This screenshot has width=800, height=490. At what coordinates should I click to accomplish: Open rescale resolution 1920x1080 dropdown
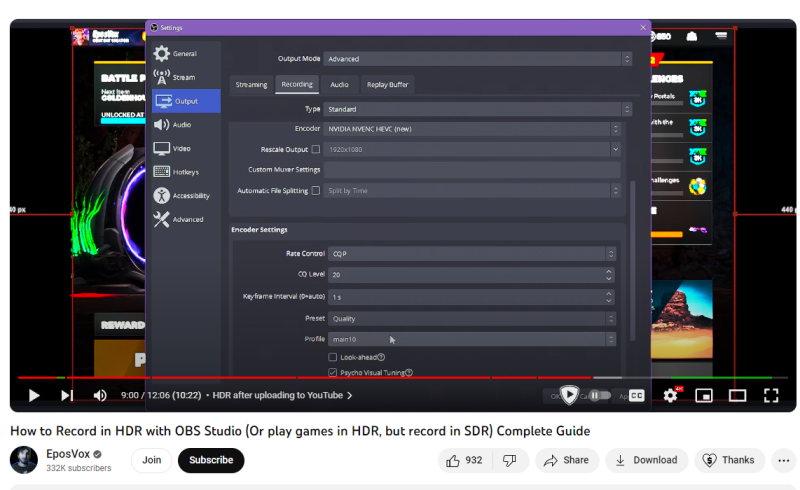tap(472, 150)
